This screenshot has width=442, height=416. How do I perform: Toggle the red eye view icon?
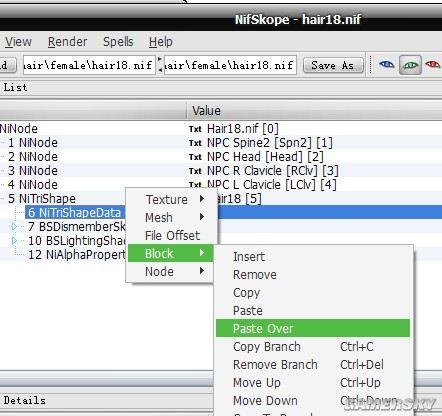[x=433, y=64]
